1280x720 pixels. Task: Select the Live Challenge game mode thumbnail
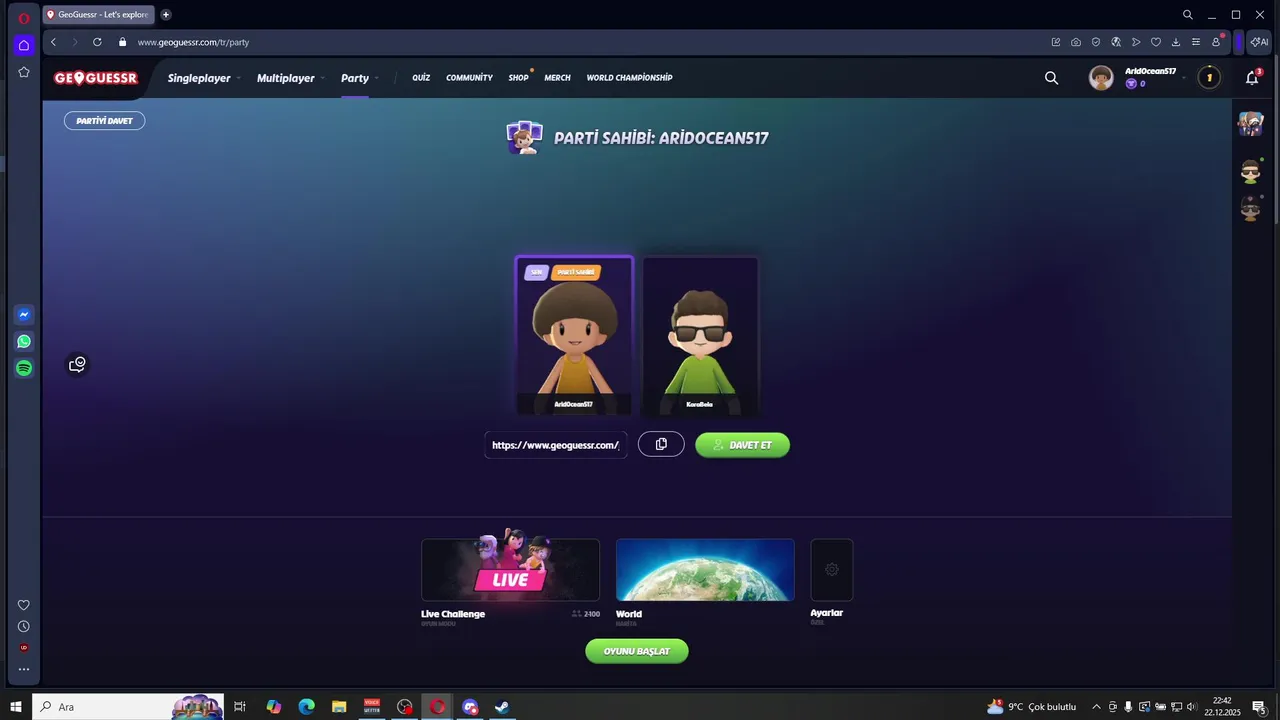(x=510, y=570)
